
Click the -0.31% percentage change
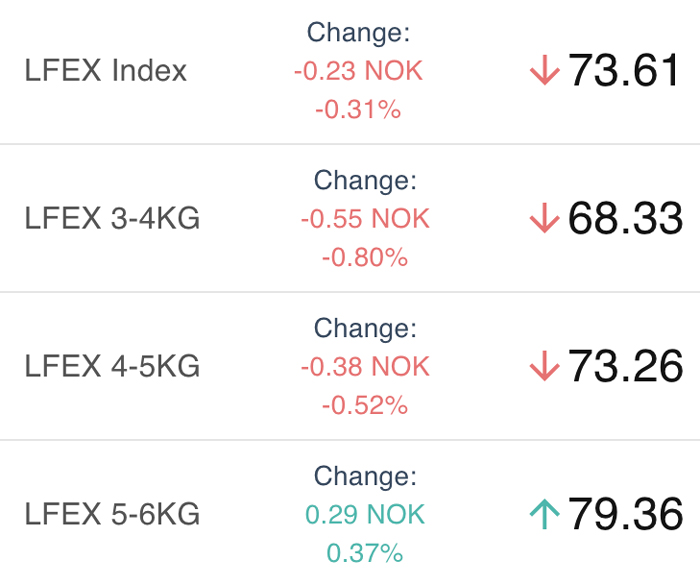pos(358,109)
